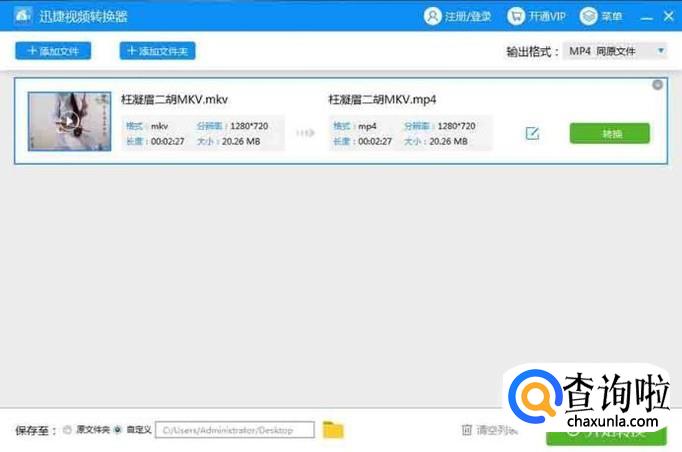Click the 添加文件 button

[x=53, y=51]
